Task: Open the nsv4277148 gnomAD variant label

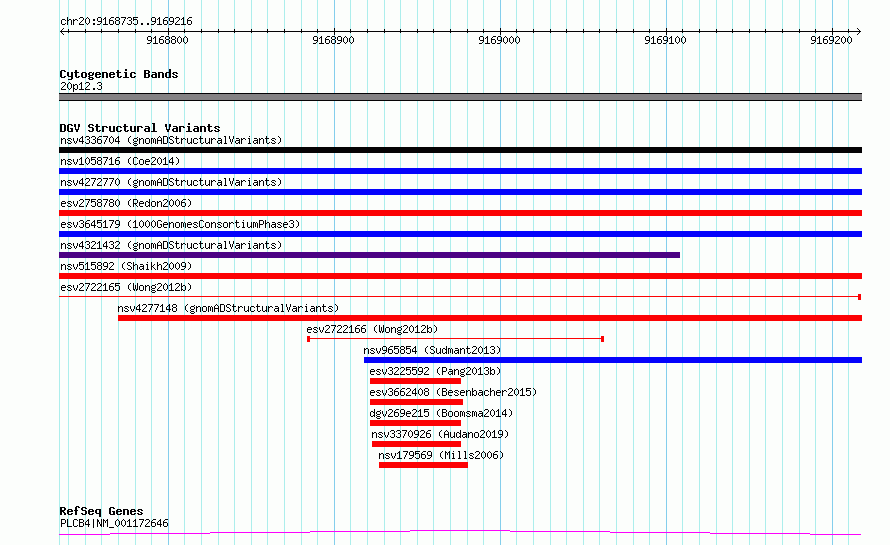Action: (x=228, y=308)
